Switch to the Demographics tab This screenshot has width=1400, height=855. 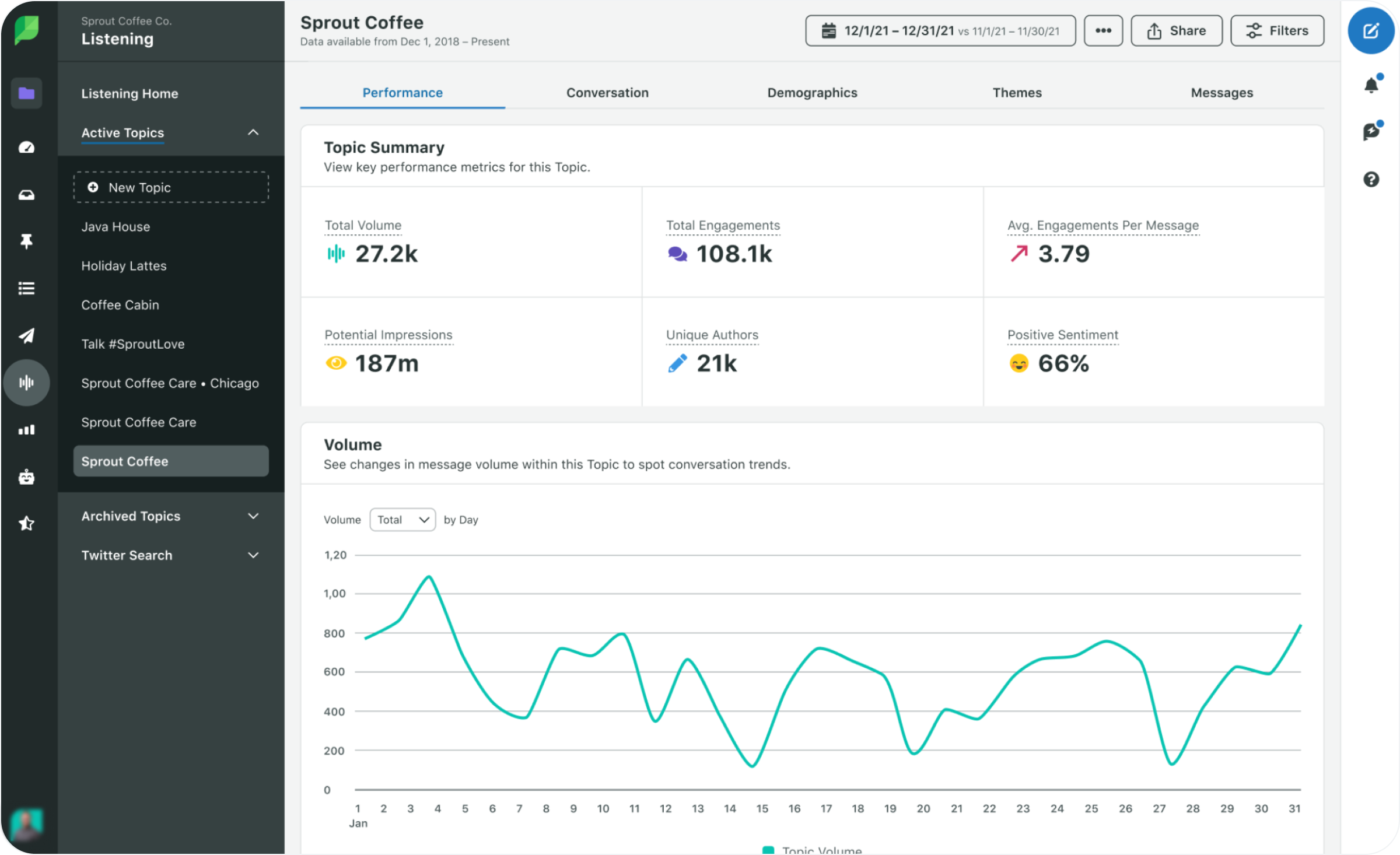coord(812,93)
